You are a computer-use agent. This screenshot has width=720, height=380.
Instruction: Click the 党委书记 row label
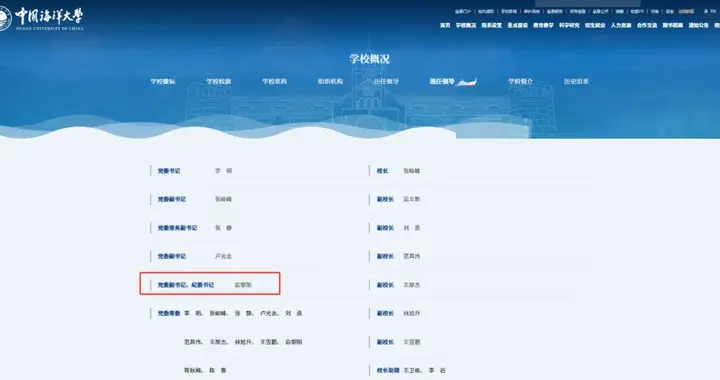[x=169, y=171]
